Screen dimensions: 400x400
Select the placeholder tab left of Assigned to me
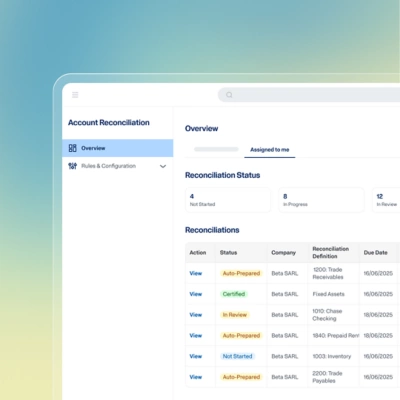(x=216, y=149)
